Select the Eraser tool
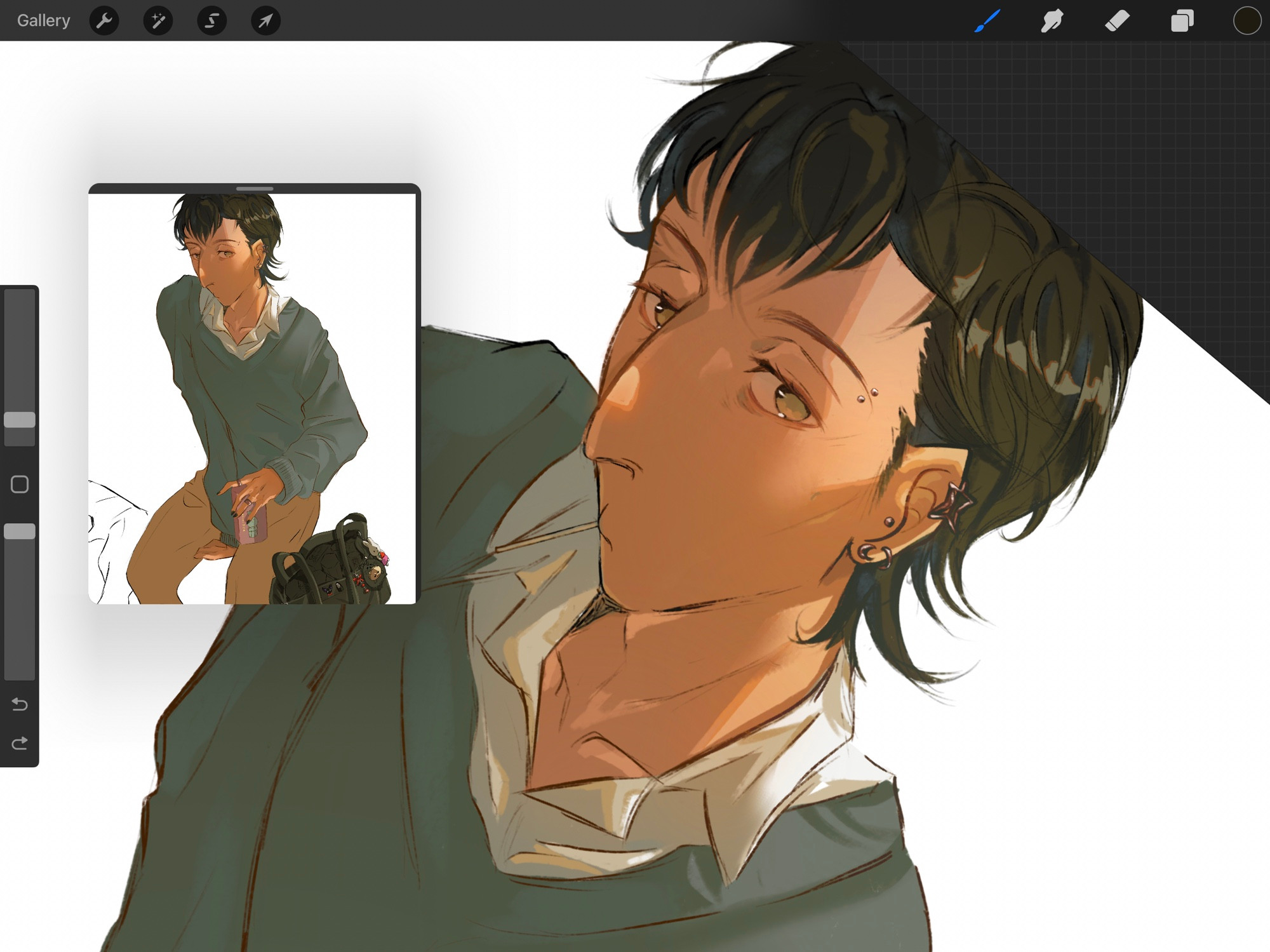The image size is (1270, 952). coord(1117,20)
